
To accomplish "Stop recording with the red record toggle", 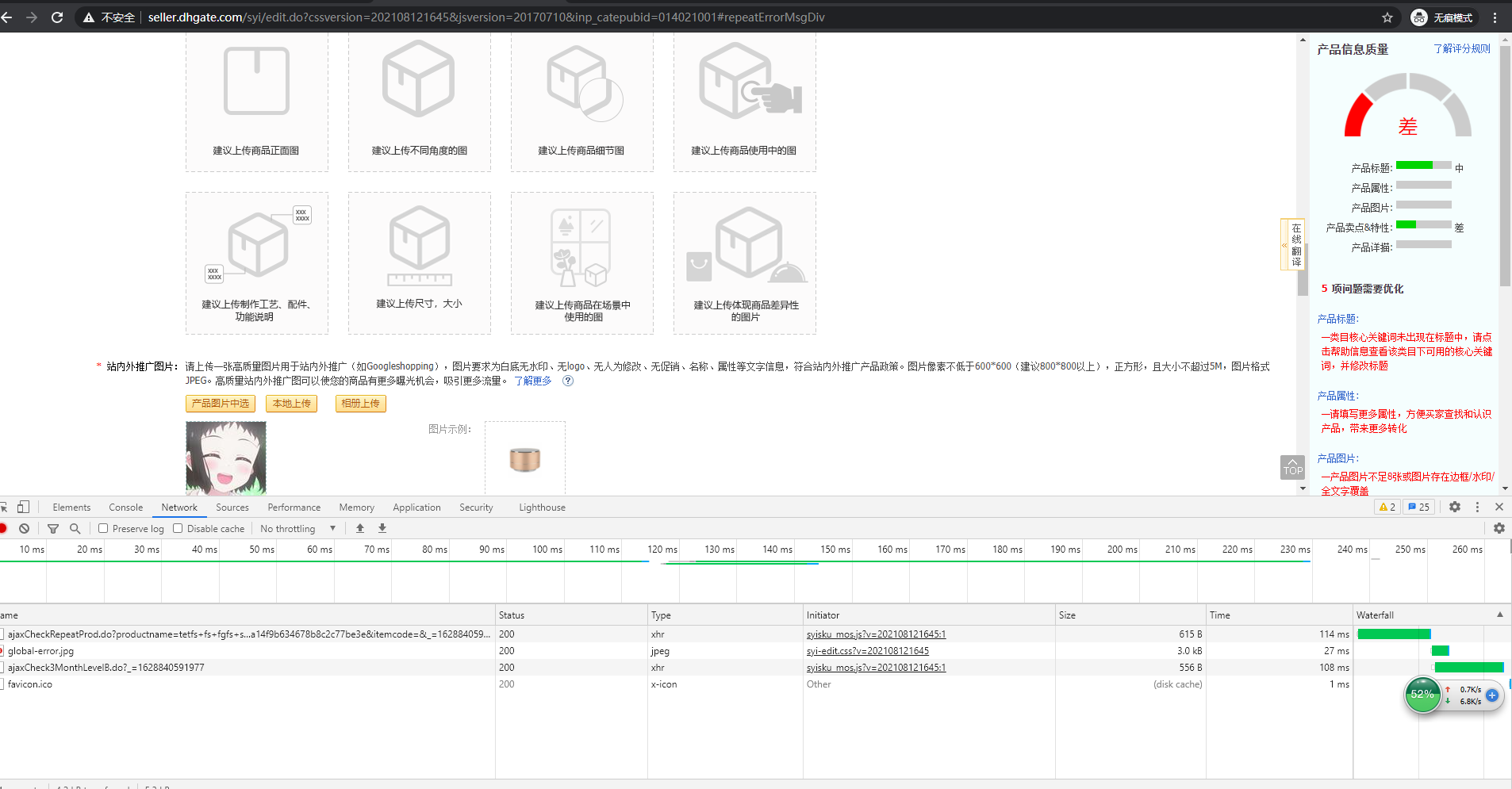I will (x=3, y=528).
